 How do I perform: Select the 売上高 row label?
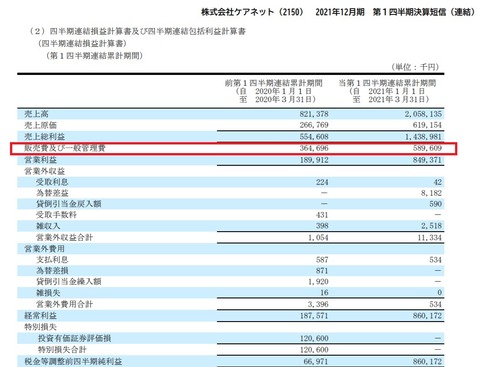[x=36, y=114]
